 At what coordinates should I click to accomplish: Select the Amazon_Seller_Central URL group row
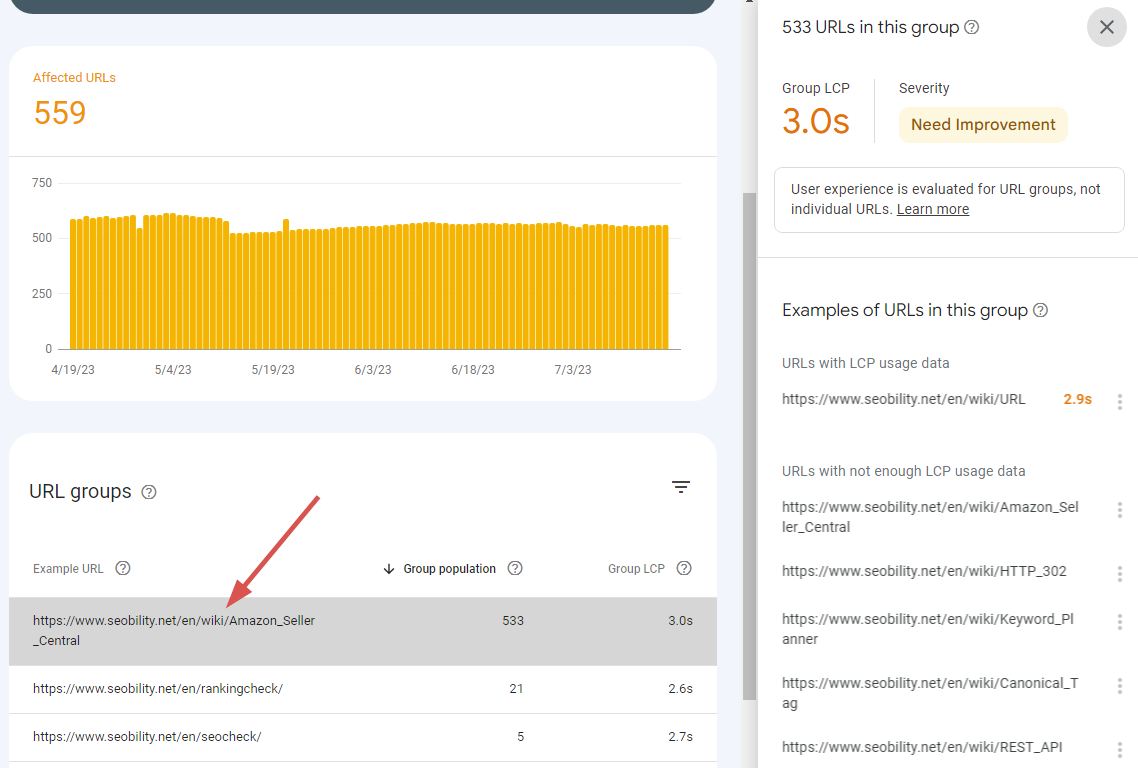(x=362, y=631)
